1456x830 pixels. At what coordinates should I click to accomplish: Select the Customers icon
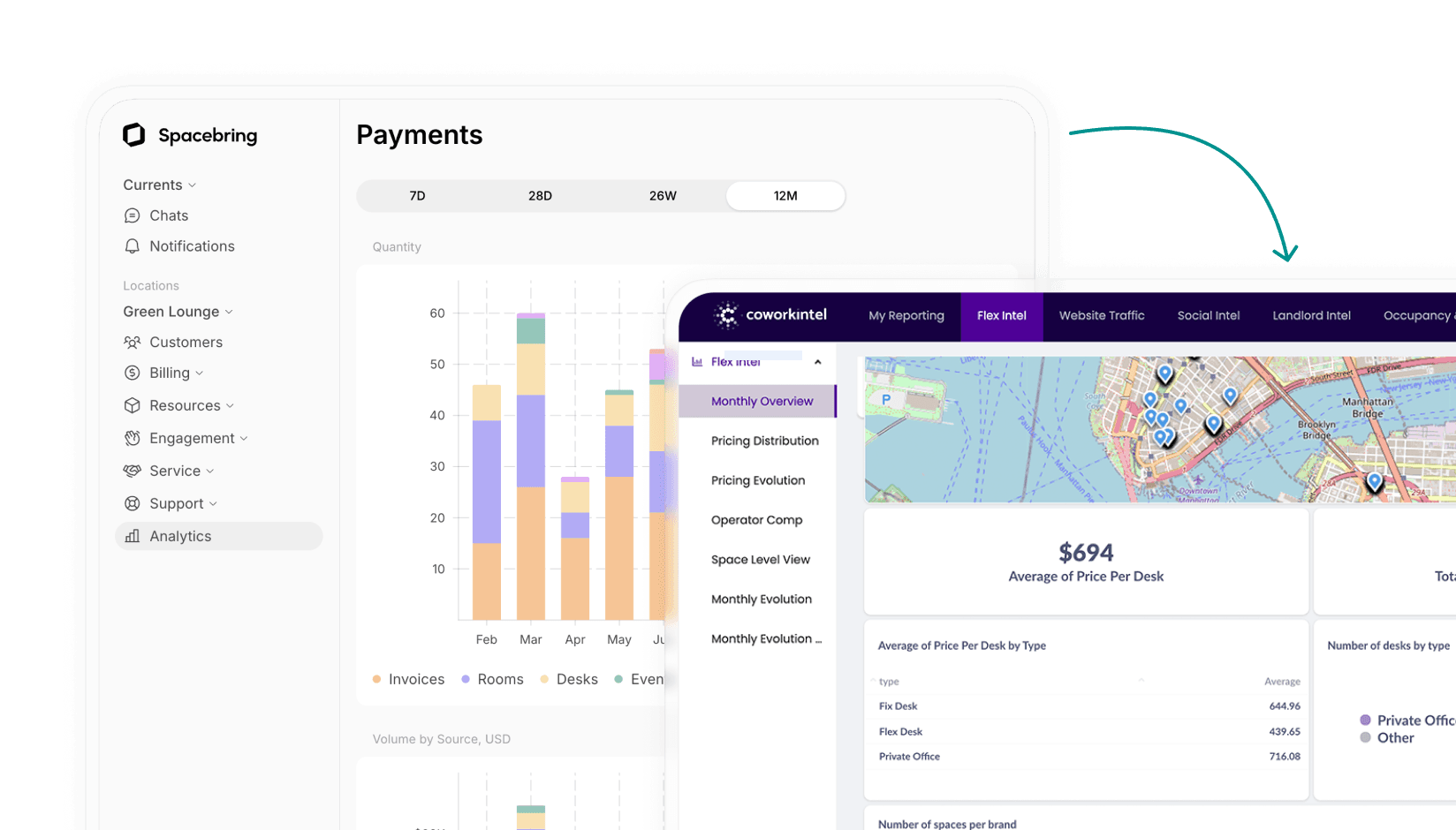(x=133, y=342)
